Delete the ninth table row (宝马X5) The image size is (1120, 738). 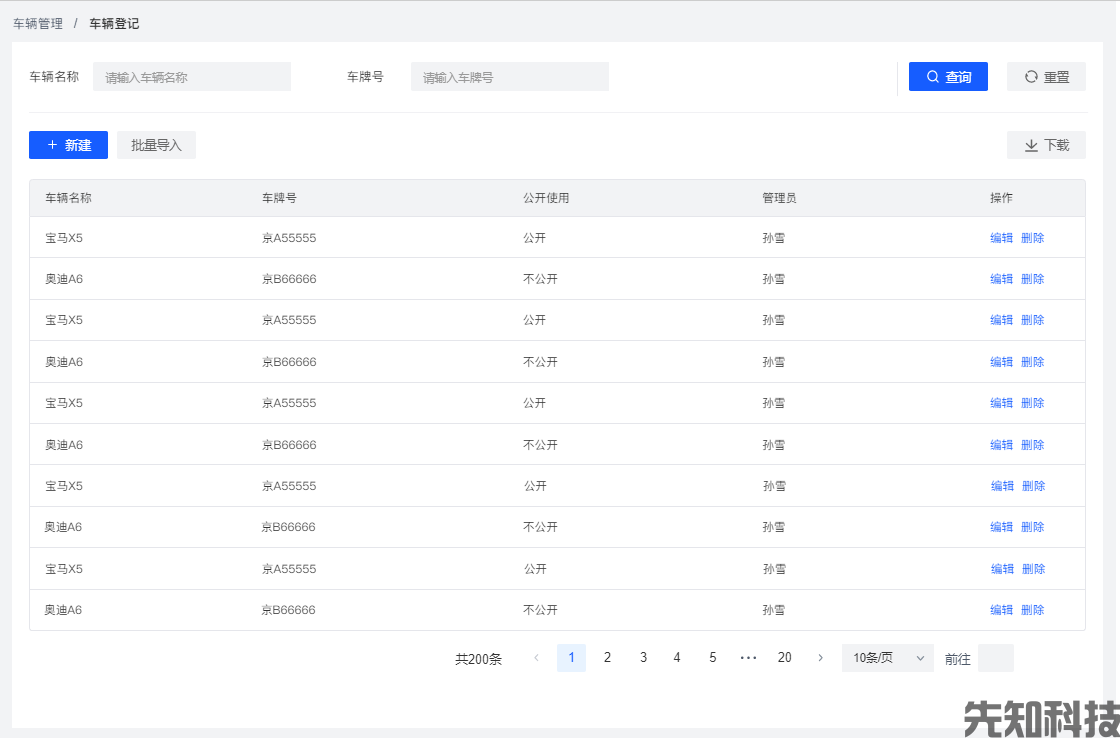click(x=1034, y=569)
